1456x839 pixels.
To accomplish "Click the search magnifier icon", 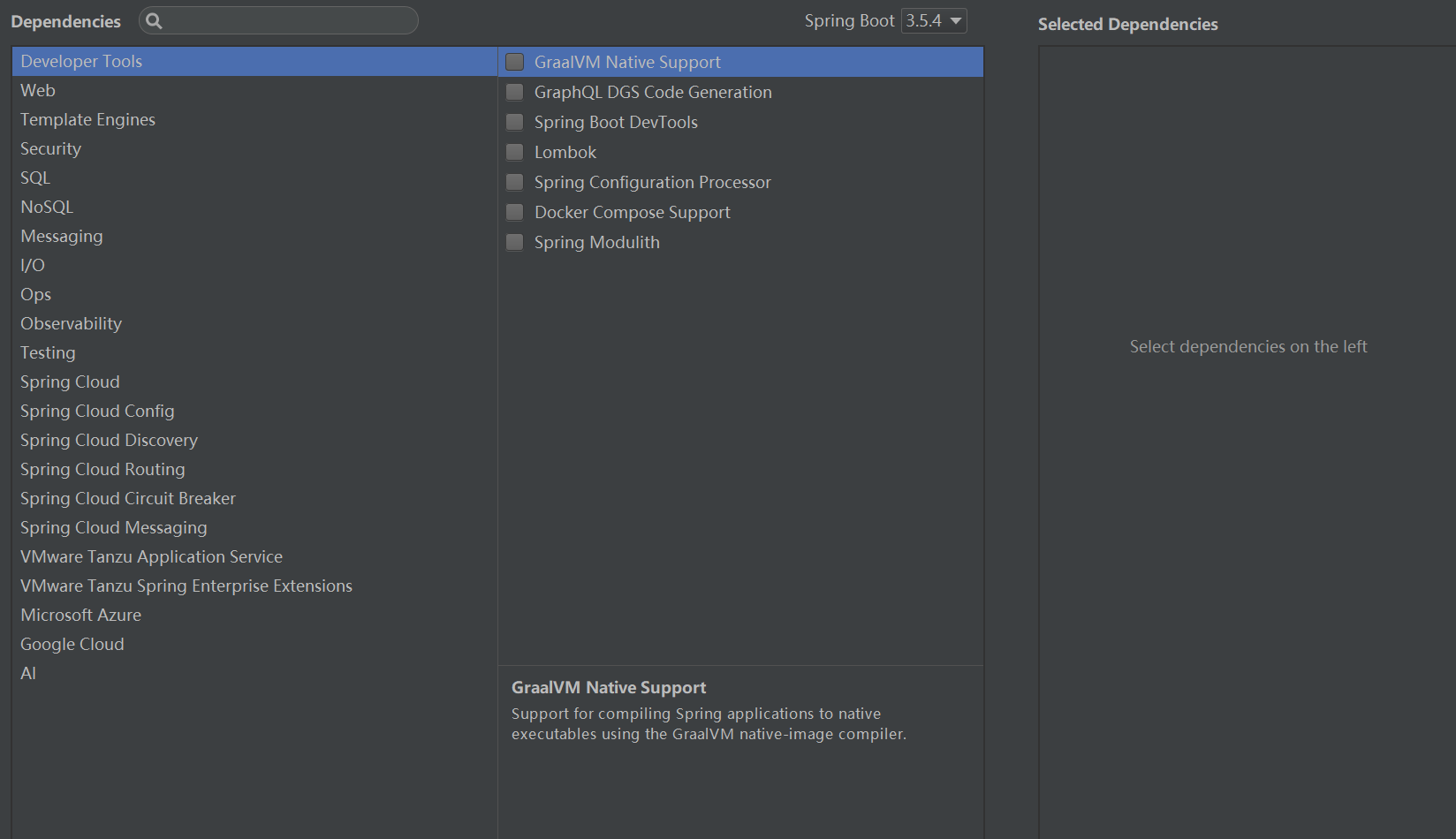I will tap(154, 21).
